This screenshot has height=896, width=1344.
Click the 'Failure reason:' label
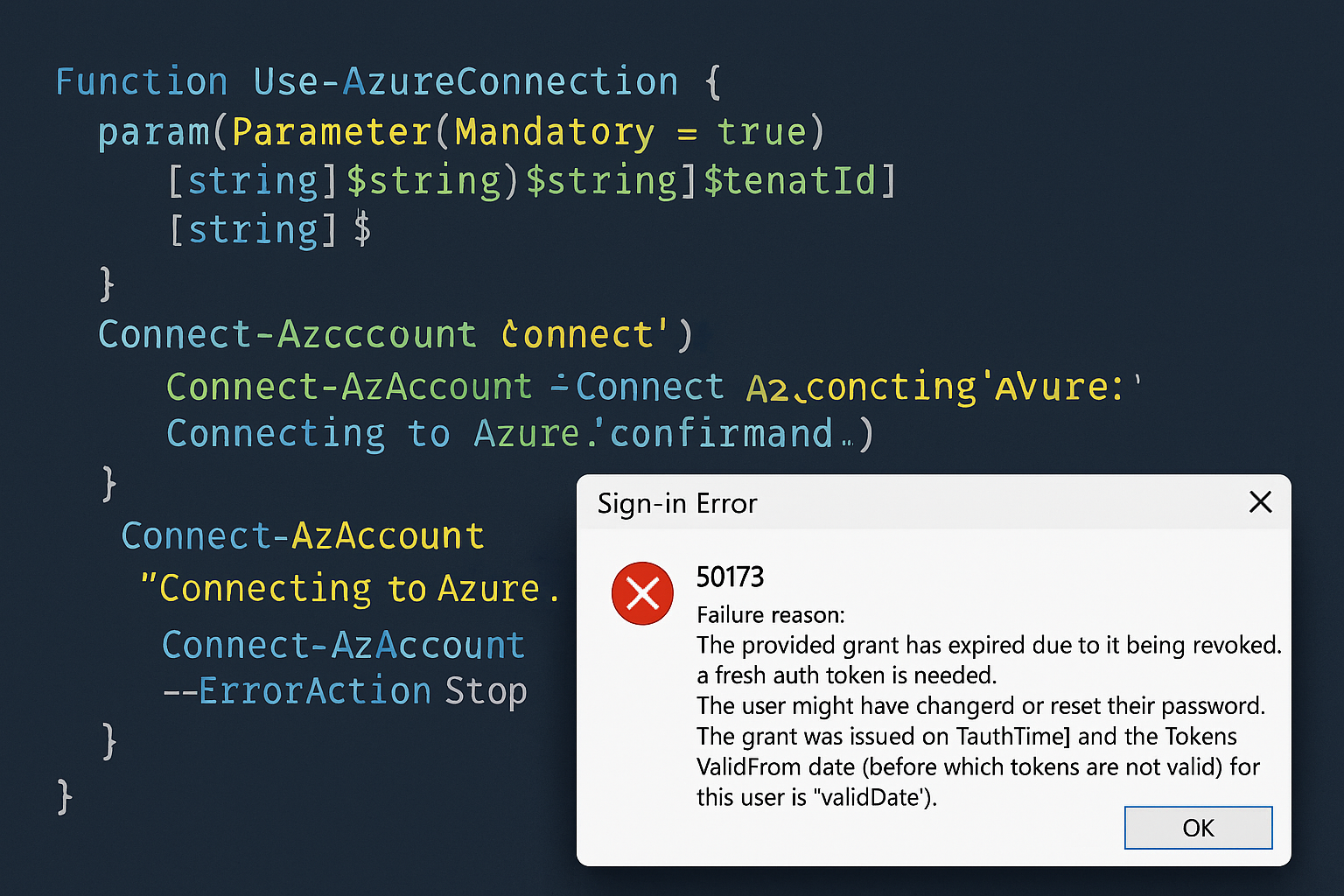pyautogui.click(x=771, y=615)
